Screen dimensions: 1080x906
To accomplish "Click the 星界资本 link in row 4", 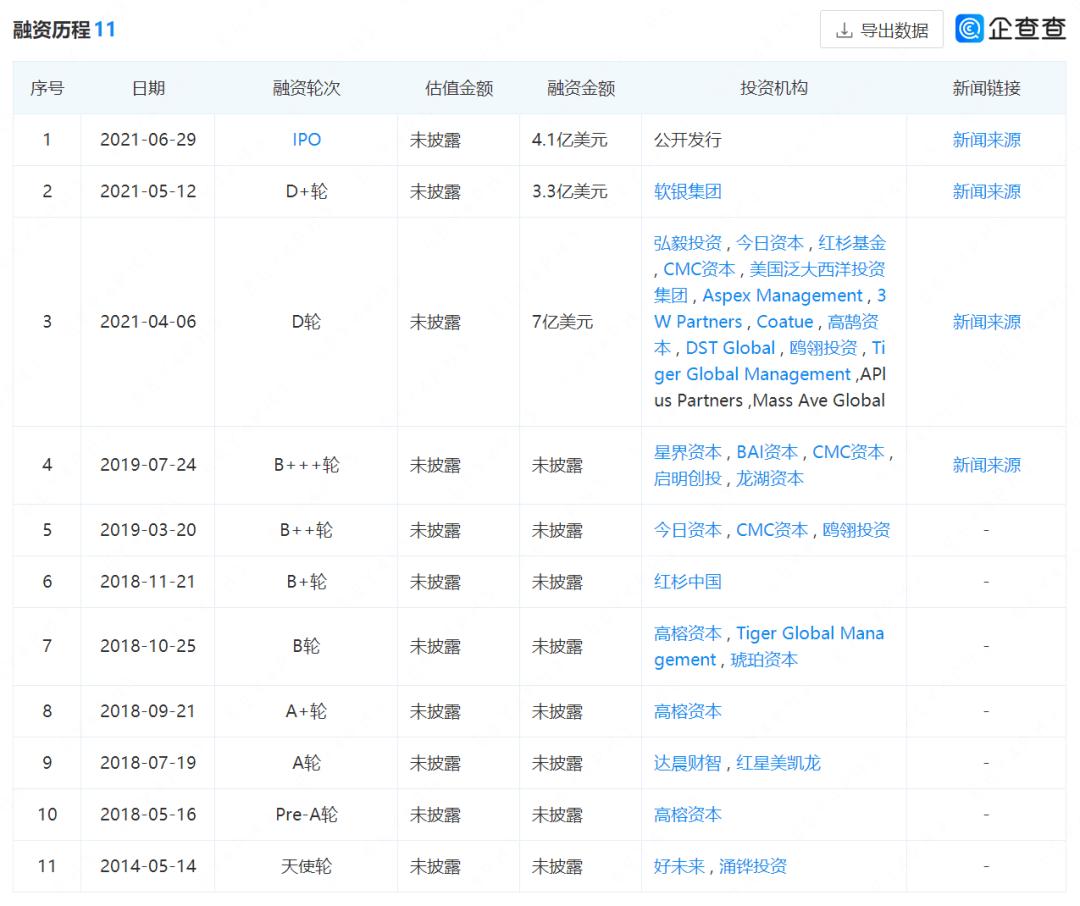I will coord(686,452).
